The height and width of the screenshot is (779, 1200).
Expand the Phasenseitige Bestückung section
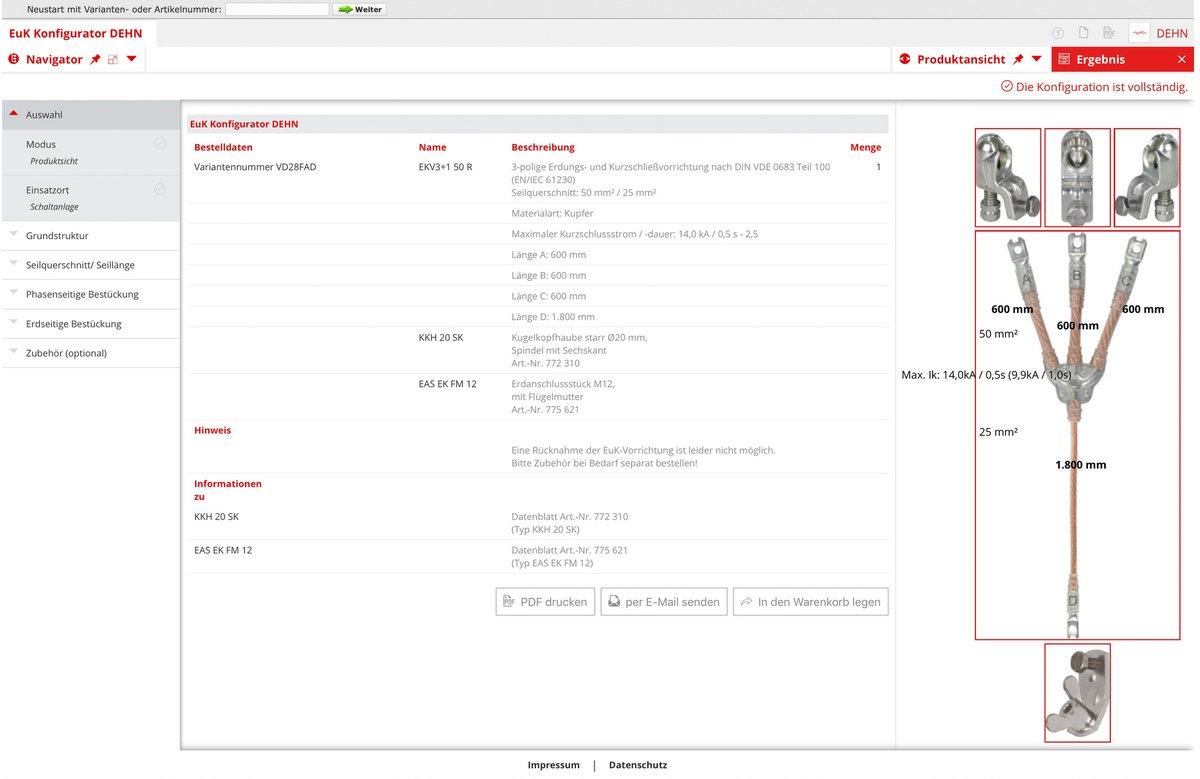click(90, 294)
